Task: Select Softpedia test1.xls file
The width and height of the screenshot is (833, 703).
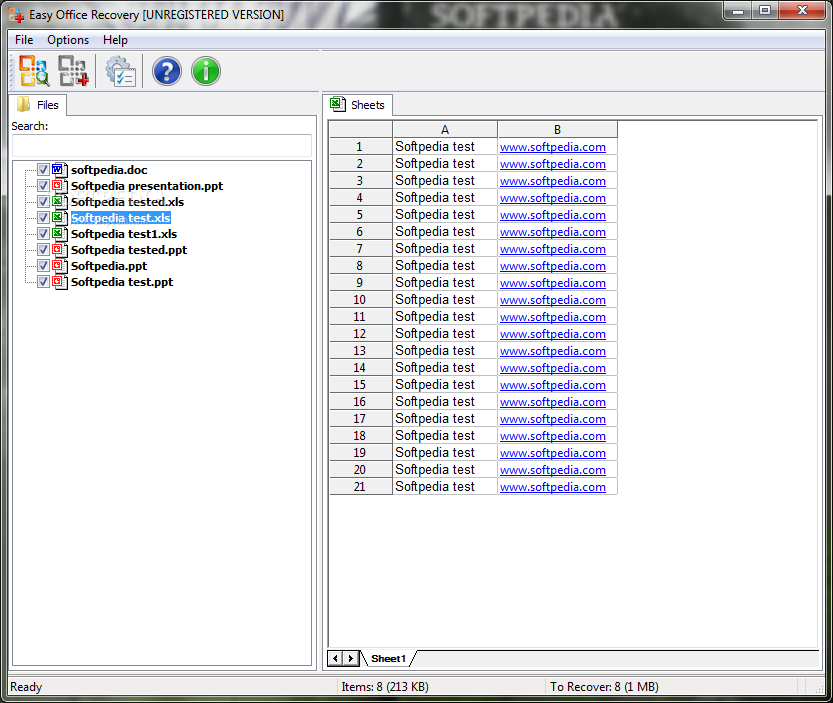Action: (x=124, y=234)
